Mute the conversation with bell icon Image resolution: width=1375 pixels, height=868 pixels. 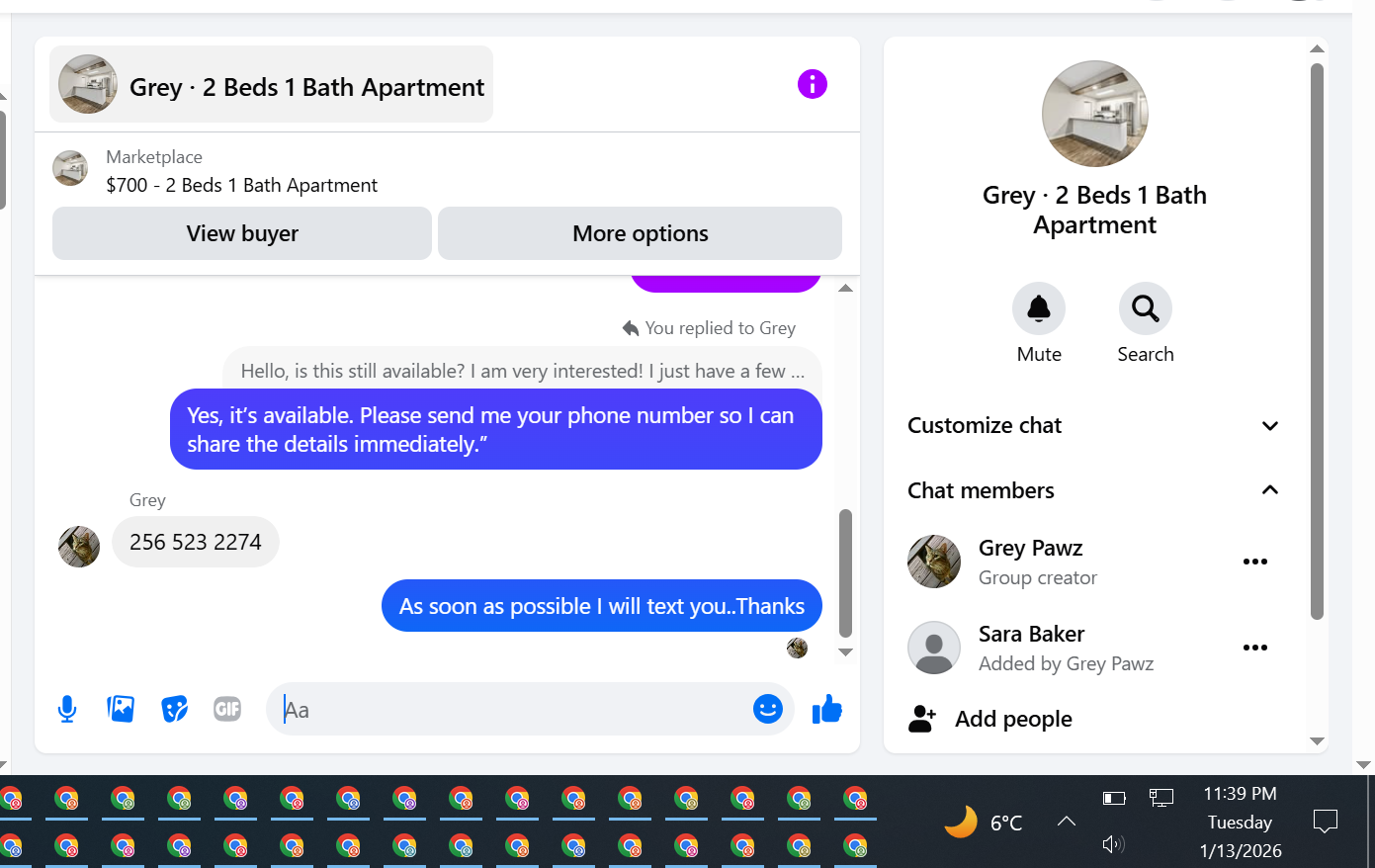pyautogui.click(x=1039, y=308)
